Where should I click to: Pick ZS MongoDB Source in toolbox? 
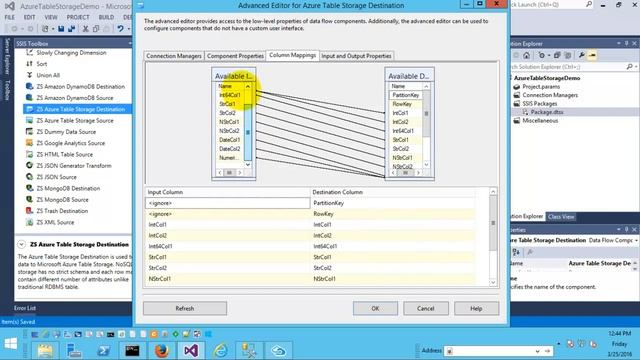coord(62,200)
